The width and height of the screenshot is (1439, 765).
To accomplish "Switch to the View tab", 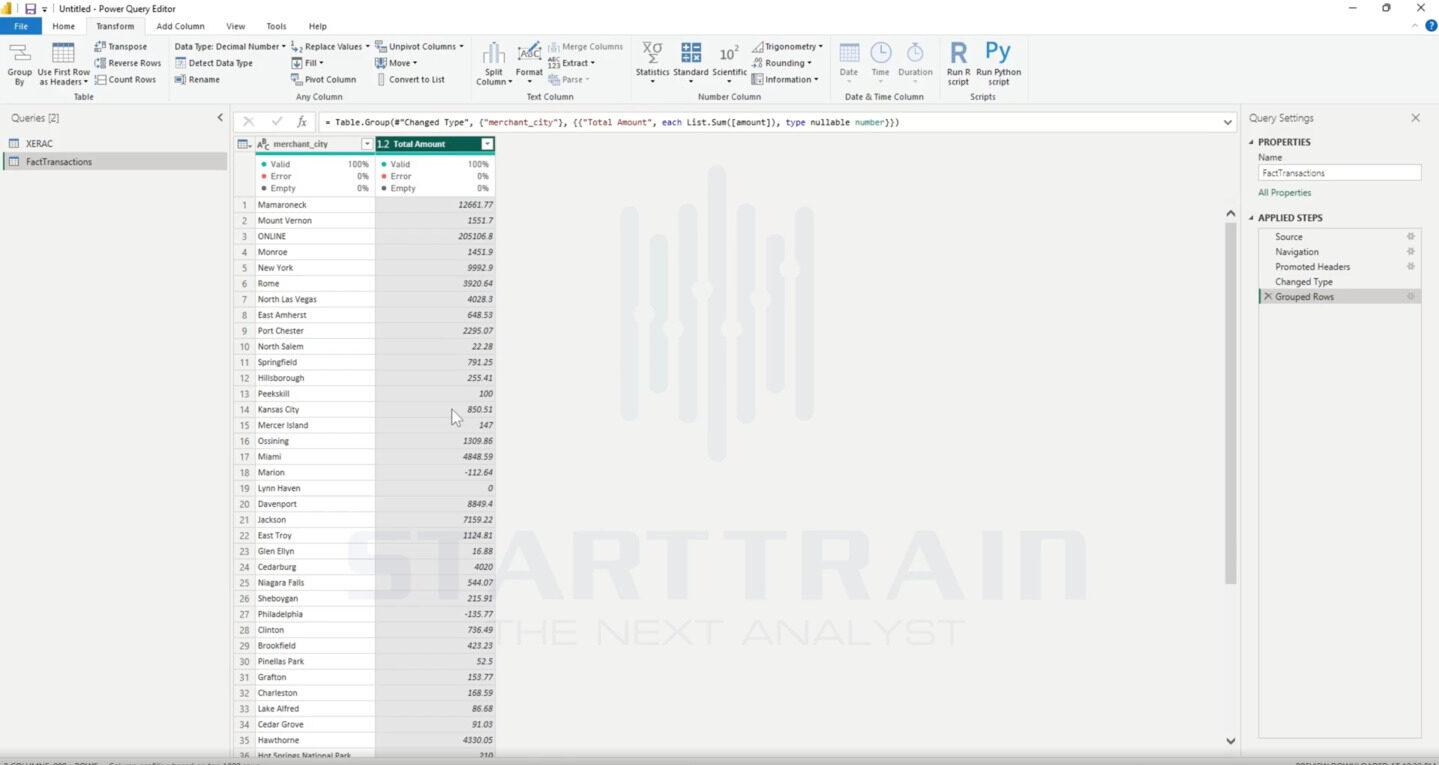I will click(x=236, y=26).
